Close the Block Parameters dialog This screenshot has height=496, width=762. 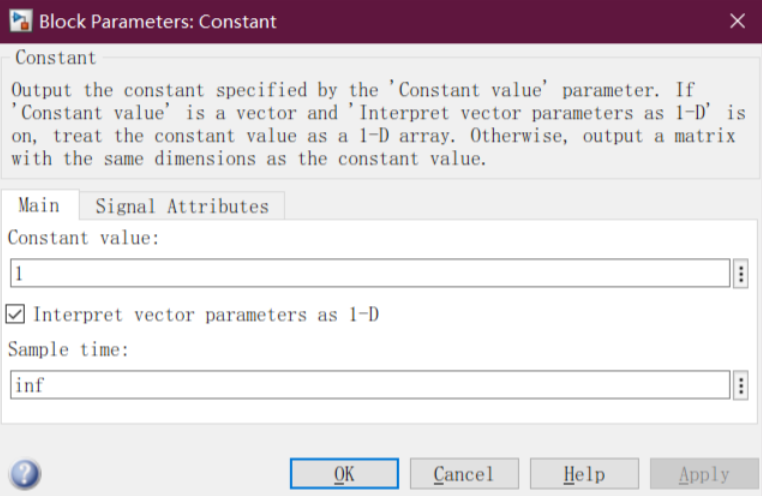[737, 21]
